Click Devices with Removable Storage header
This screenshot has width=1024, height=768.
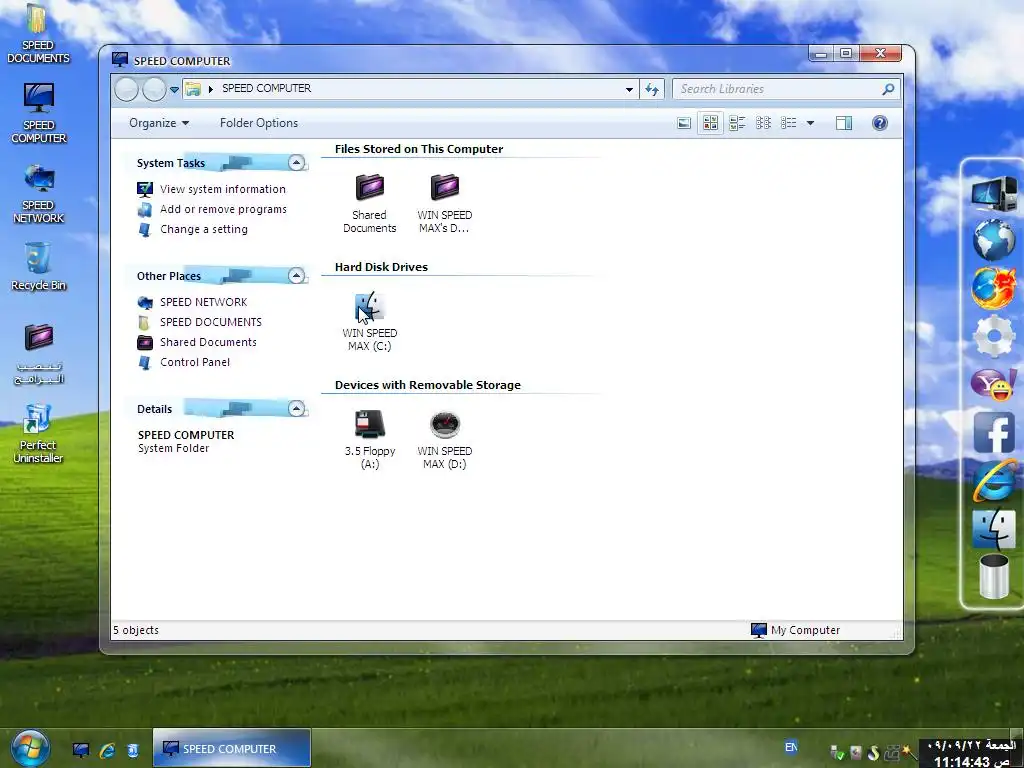pyautogui.click(x=428, y=385)
